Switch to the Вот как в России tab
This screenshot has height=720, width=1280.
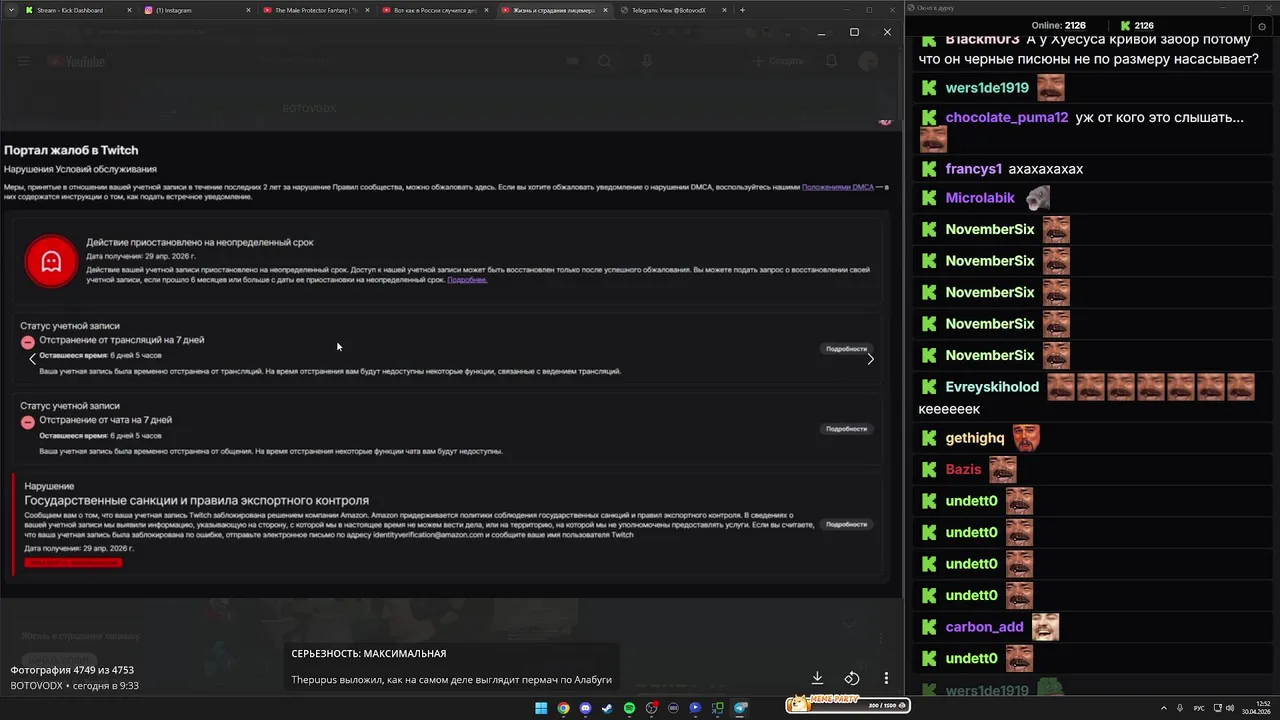coord(433,10)
